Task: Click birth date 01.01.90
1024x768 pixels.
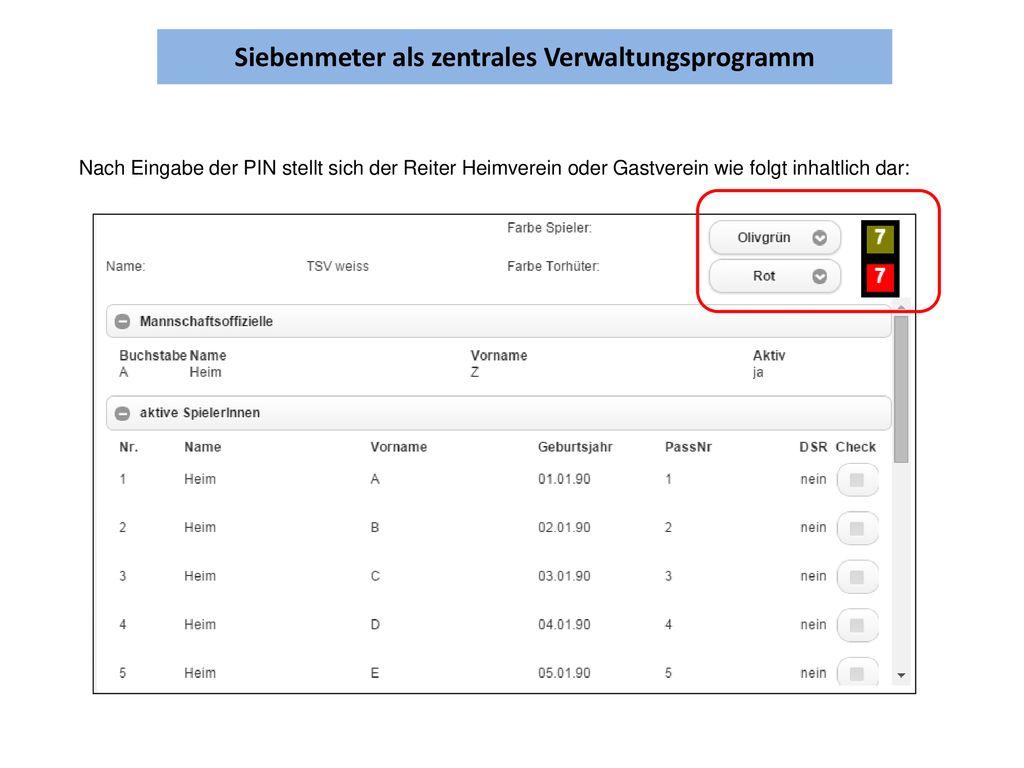Action: tap(564, 479)
